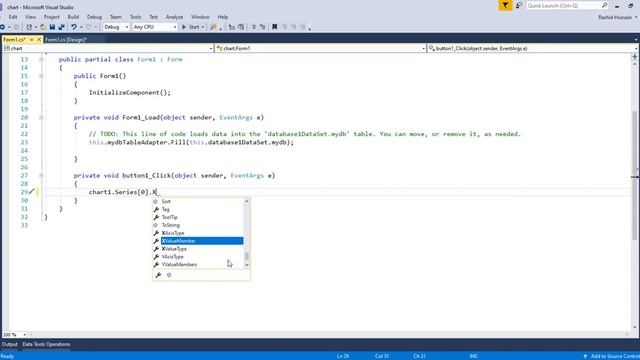Click the Start debugging button
Image resolution: width=640 pixels, height=360 pixels.
191,27
